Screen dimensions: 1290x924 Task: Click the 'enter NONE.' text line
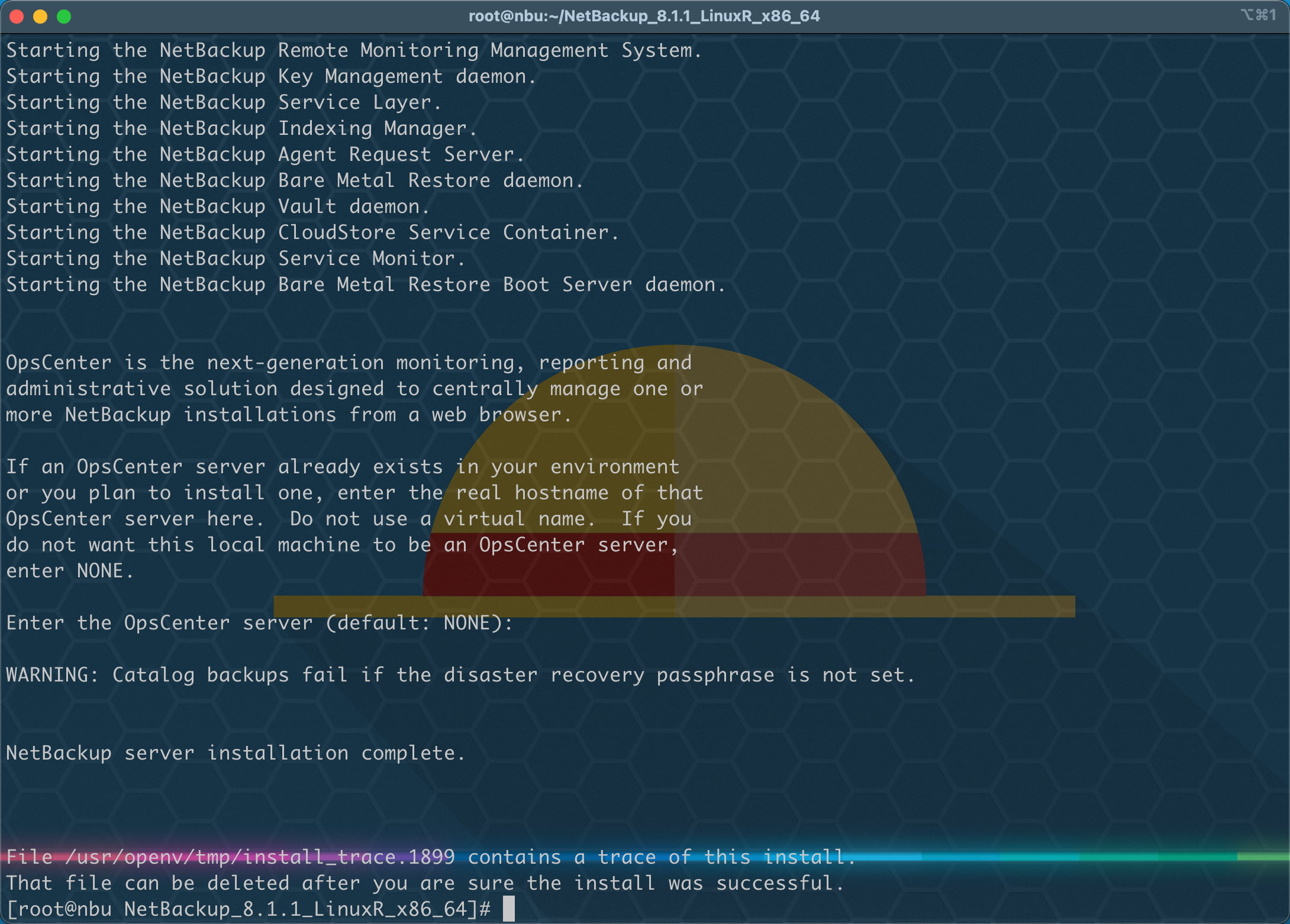pyautogui.click(x=70, y=571)
